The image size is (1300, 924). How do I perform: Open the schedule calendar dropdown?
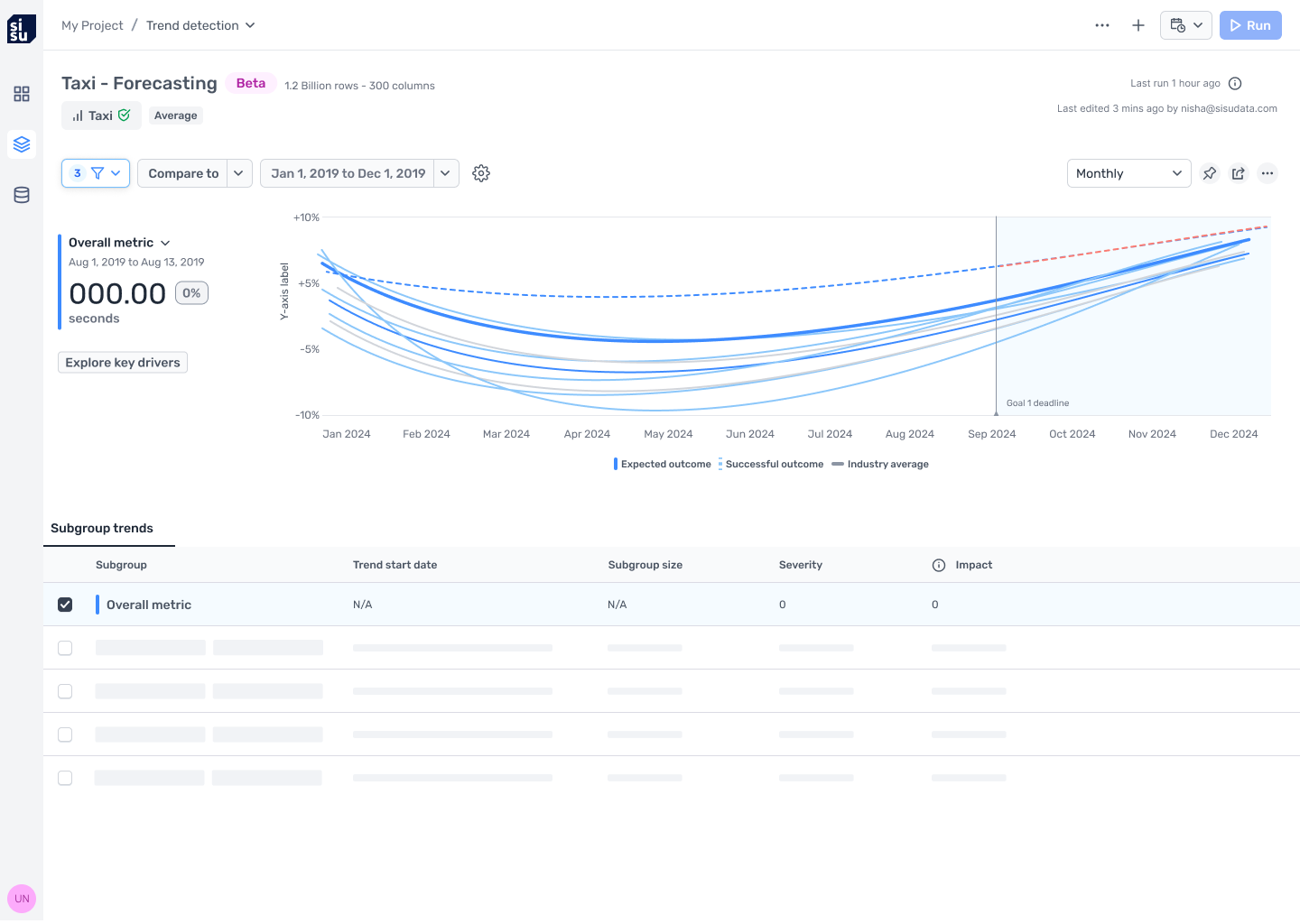[x=1186, y=25]
